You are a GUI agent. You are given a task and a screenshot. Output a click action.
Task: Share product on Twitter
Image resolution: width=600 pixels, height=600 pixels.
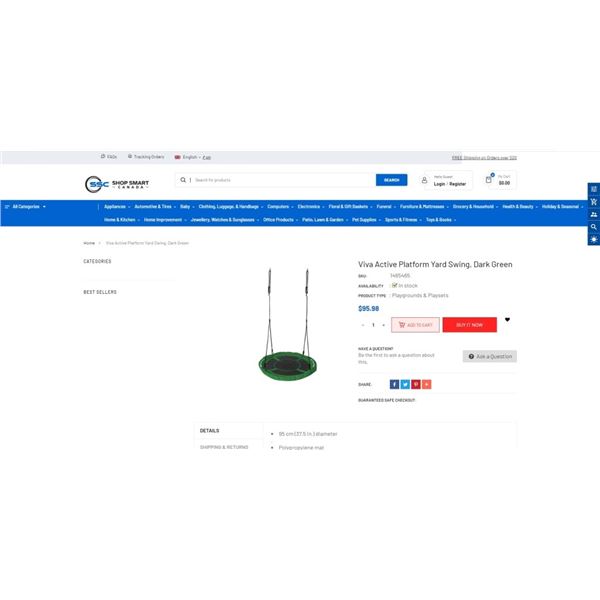(x=405, y=384)
